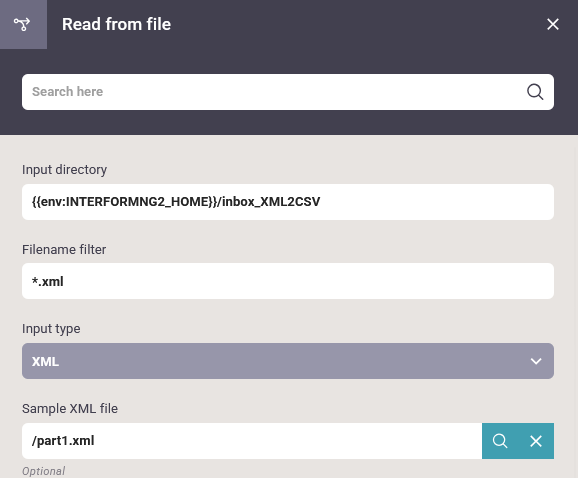The width and height of the screenshot is (578, 478).
Task: Place cursor after *.xml filter text
Action: click(x=64, y=282)
